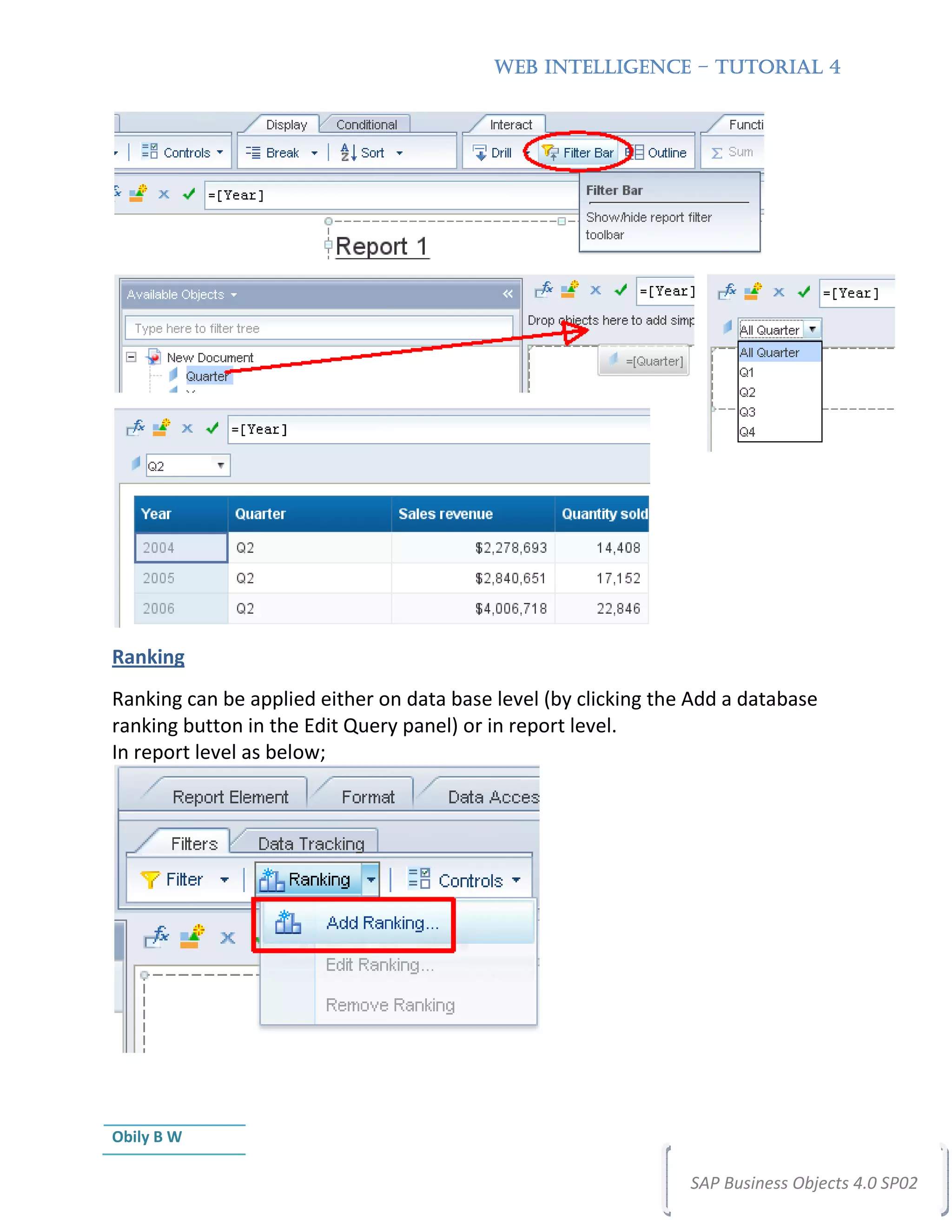952x1232 pixels.
Task: Click the green validate check above Report 1
Action: [x=189, y=194]
